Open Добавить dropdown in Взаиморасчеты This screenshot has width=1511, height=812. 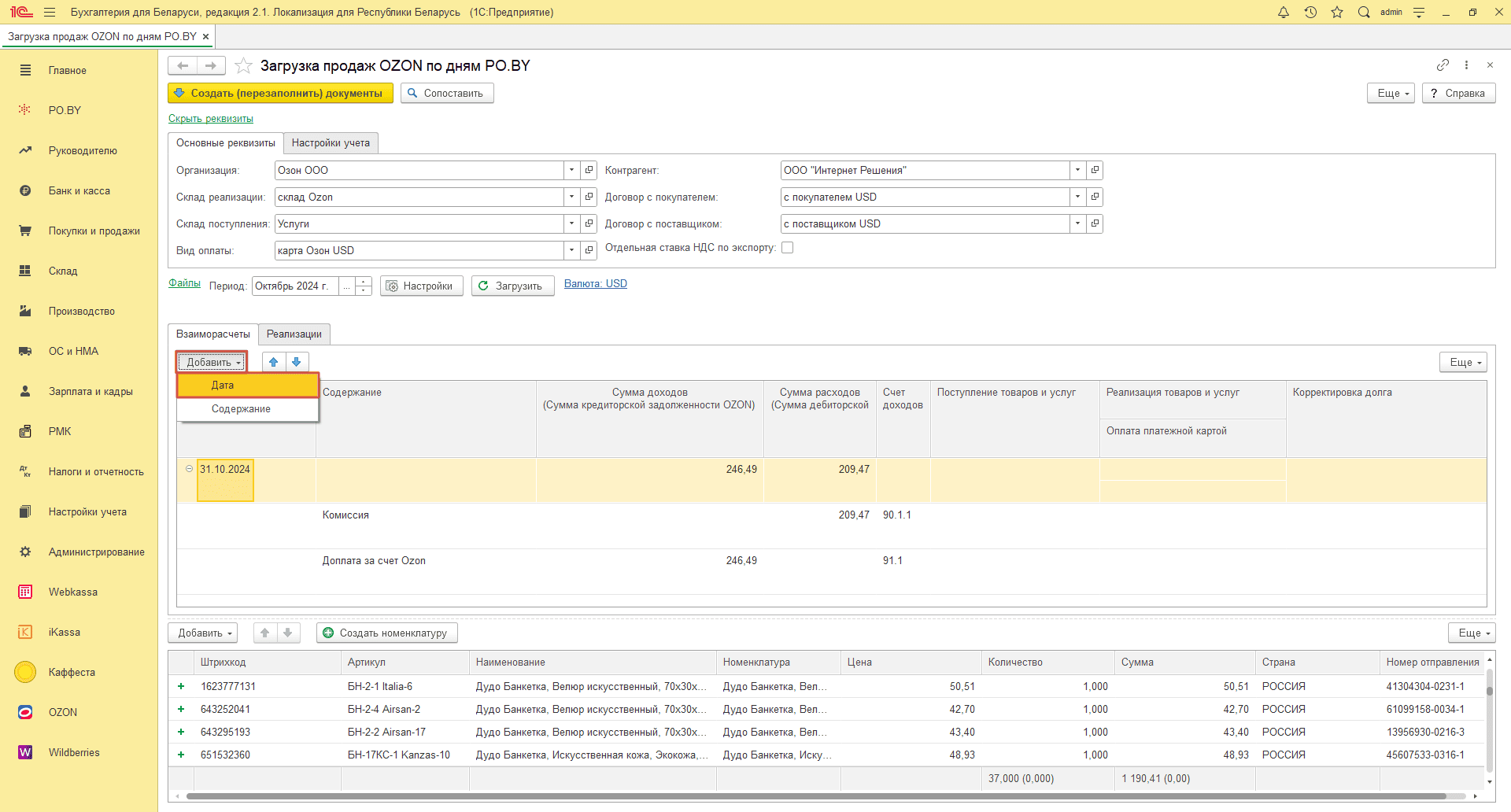[x=212, y=362]
